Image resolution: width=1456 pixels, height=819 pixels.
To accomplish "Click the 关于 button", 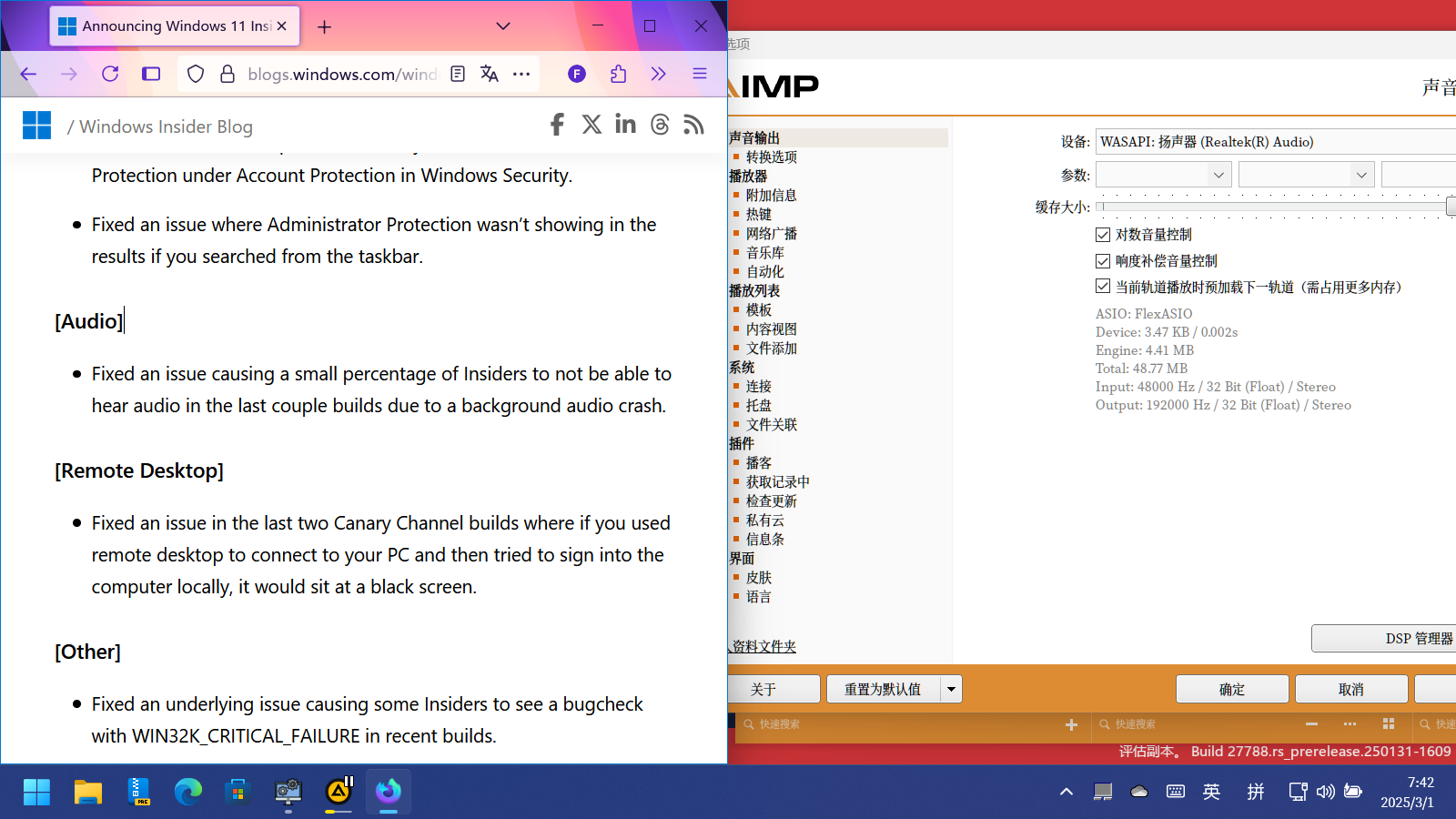I will click(x=773, y=689).
